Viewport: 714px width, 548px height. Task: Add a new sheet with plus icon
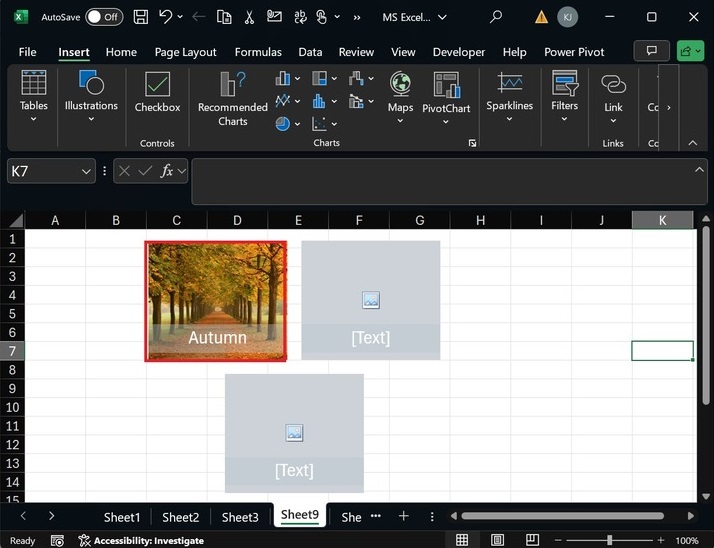click(x=404, y=516)
